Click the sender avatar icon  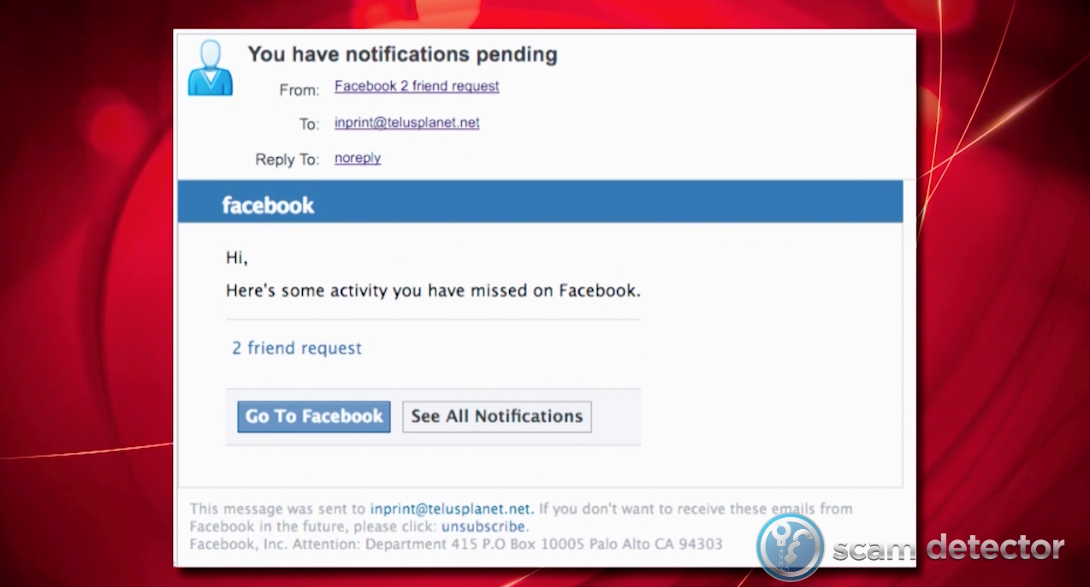click(210, 67)
